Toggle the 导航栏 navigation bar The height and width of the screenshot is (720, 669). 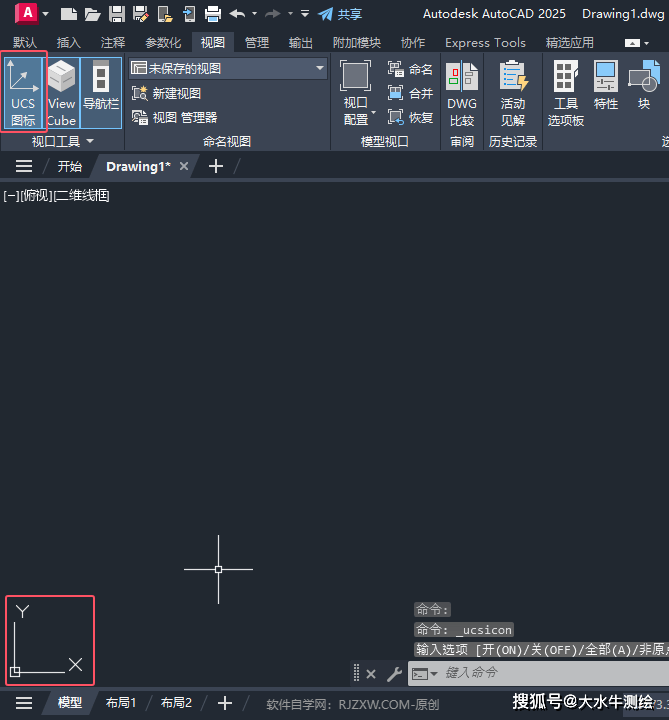[100, 92]
